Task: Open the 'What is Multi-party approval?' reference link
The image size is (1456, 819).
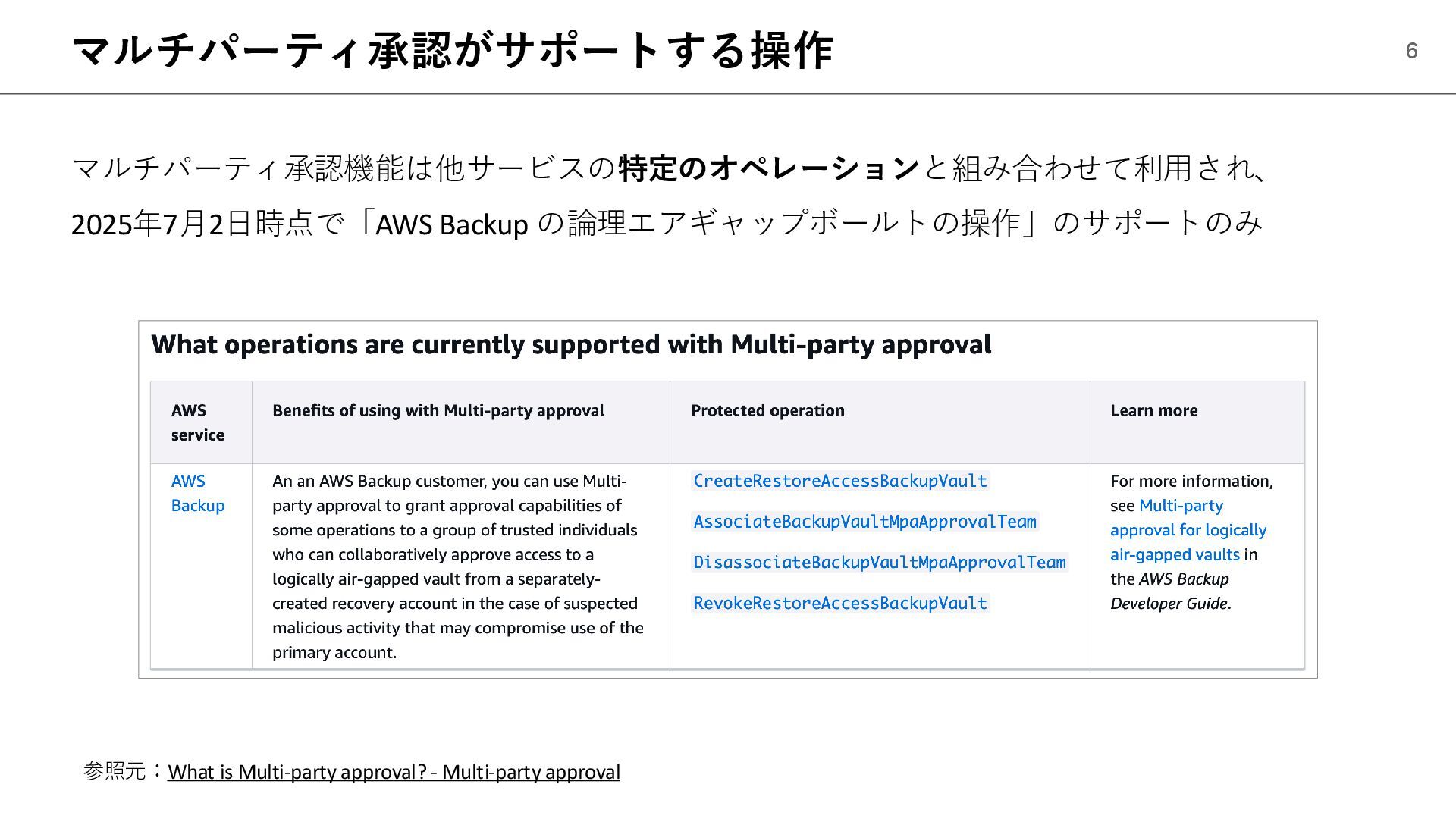Action: (x=394, y=772)
